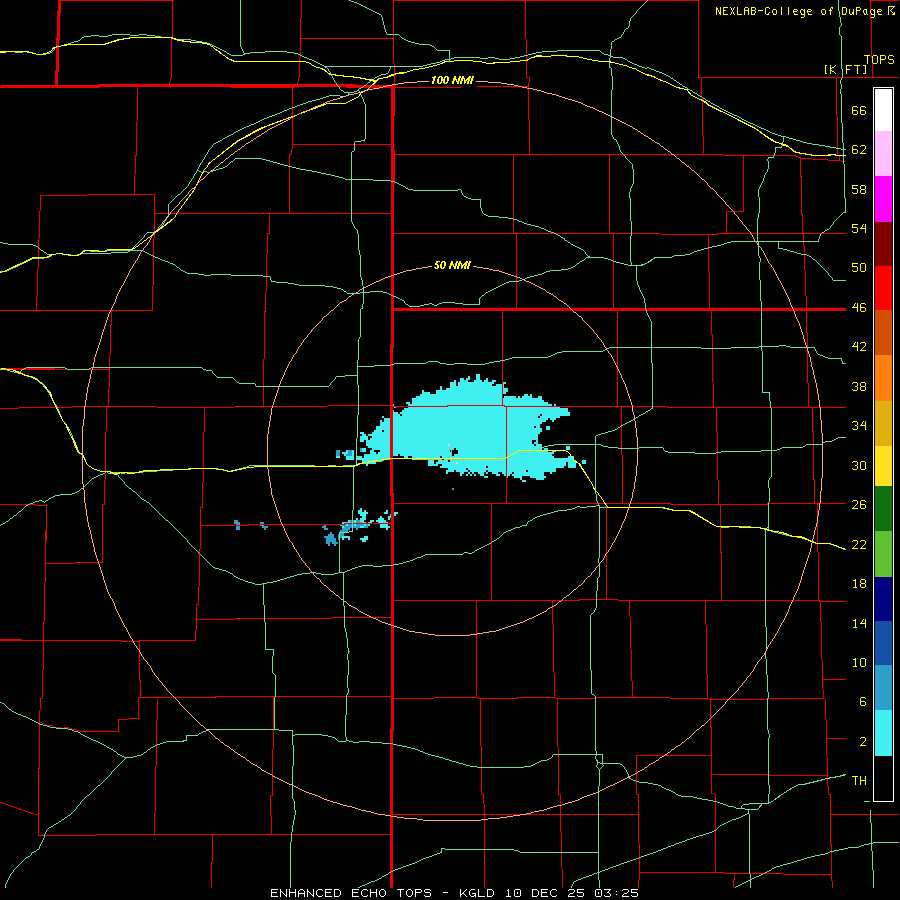Click the '66' scale label
The height and width of the screenshot is (900, 900).
coord(859,111)
